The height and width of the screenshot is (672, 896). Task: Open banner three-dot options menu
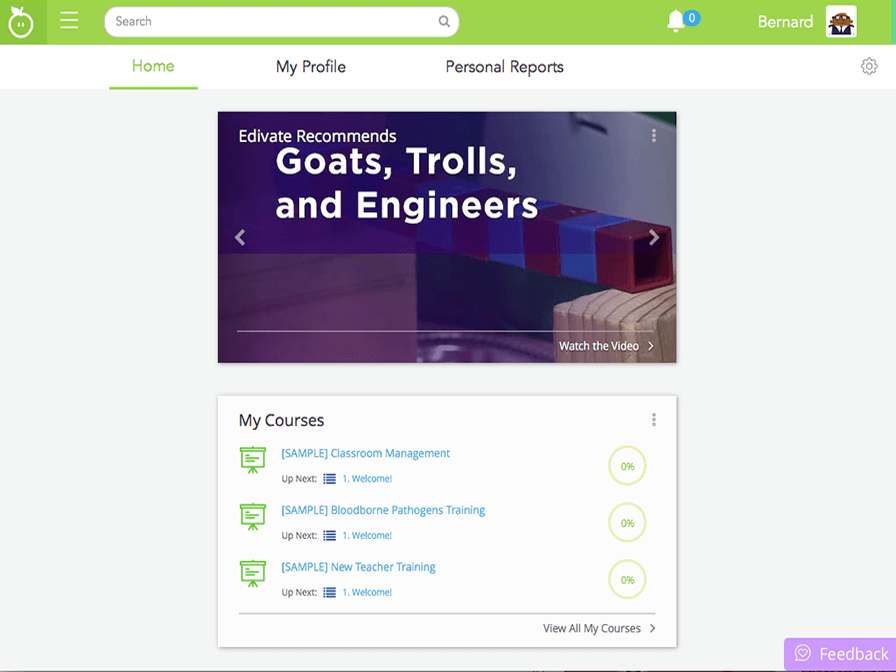tap(654, 135)
